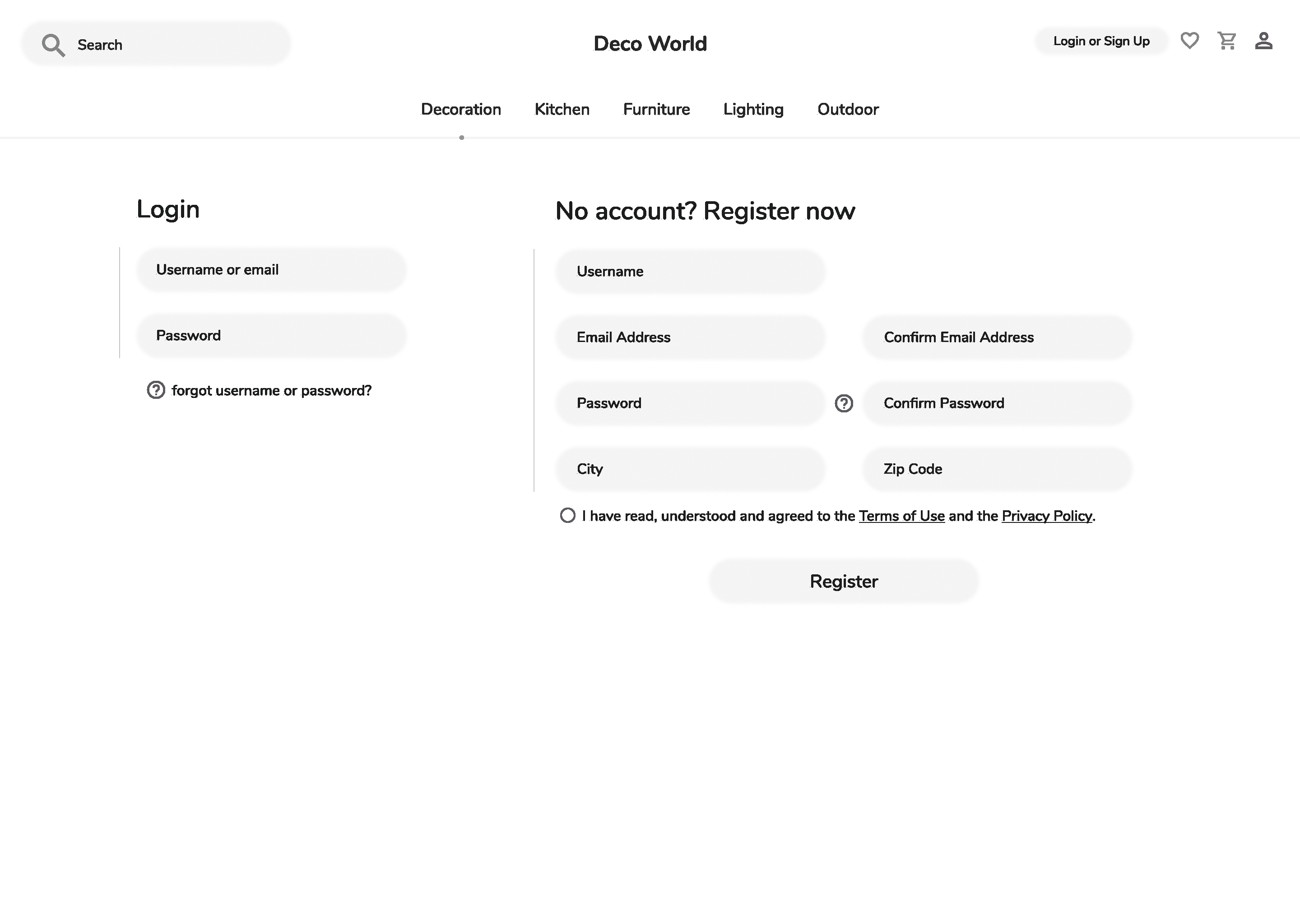Focus the Confirm Email Address field
This screenshot has width=1300, height=924.
997,337
